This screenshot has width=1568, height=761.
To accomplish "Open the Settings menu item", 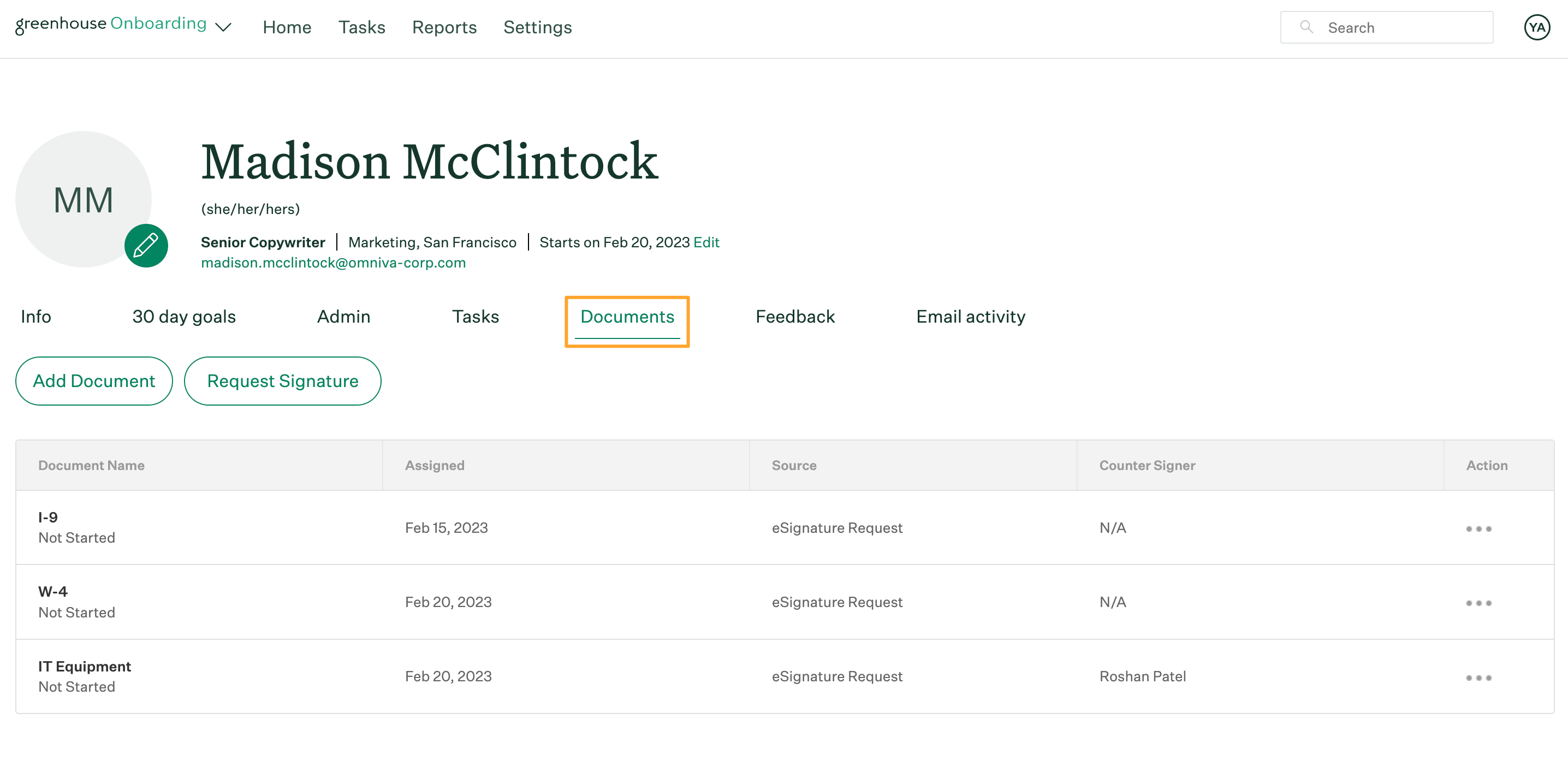I will pos(537,27).
